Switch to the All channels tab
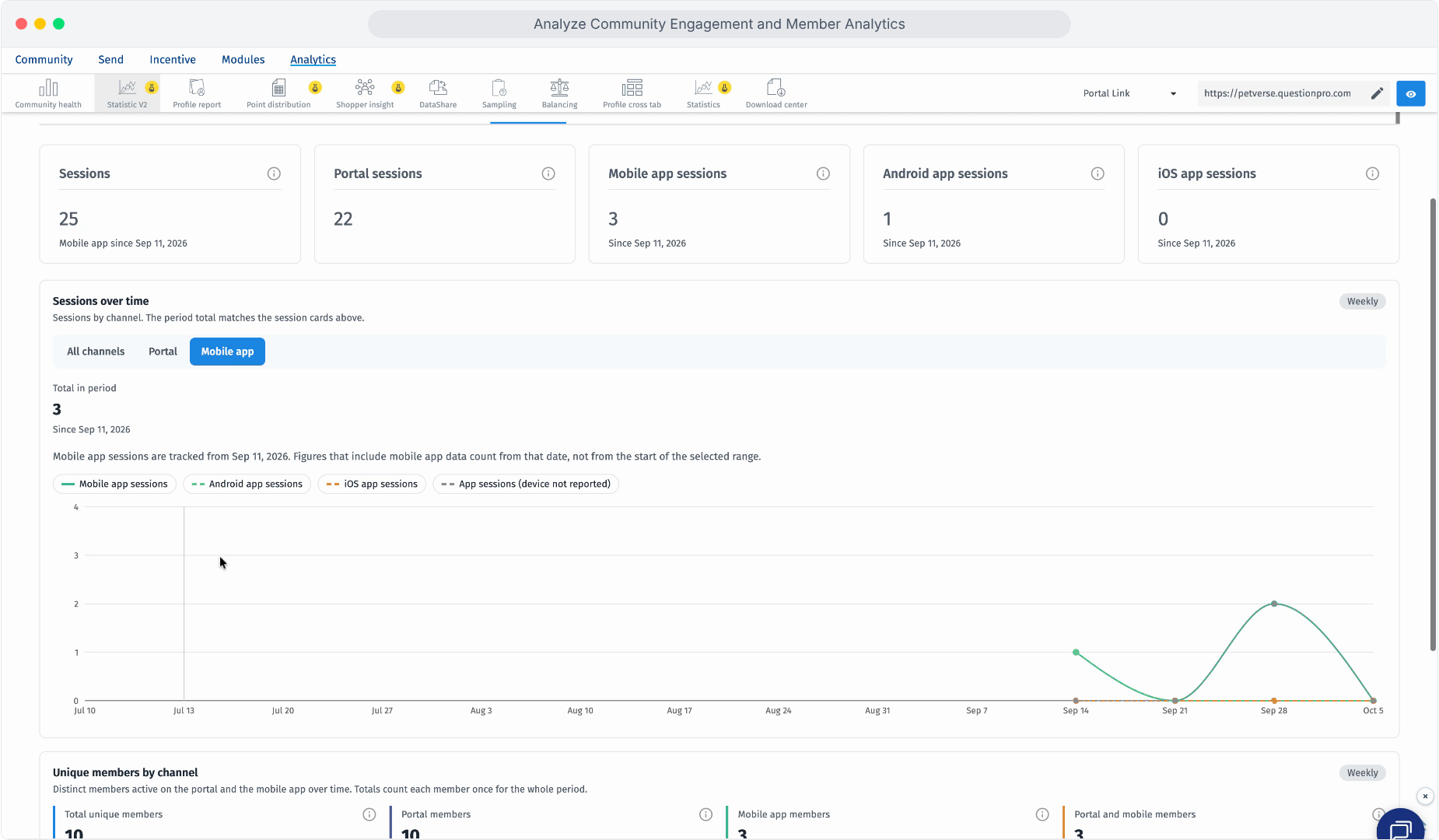The width and height of the screenshot is (1439, 840). point(96,352)
